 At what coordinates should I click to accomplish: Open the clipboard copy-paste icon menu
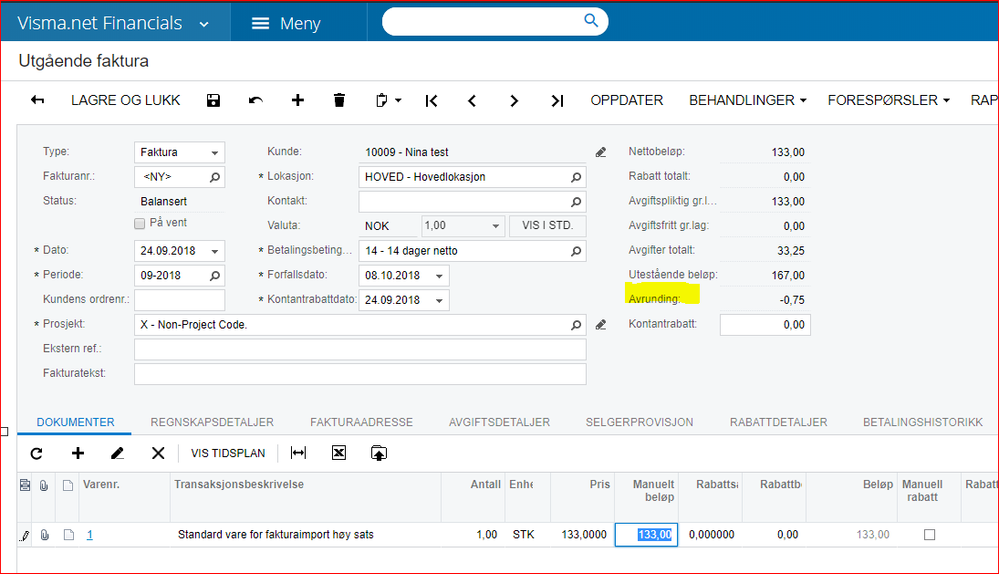click(388, 100)
